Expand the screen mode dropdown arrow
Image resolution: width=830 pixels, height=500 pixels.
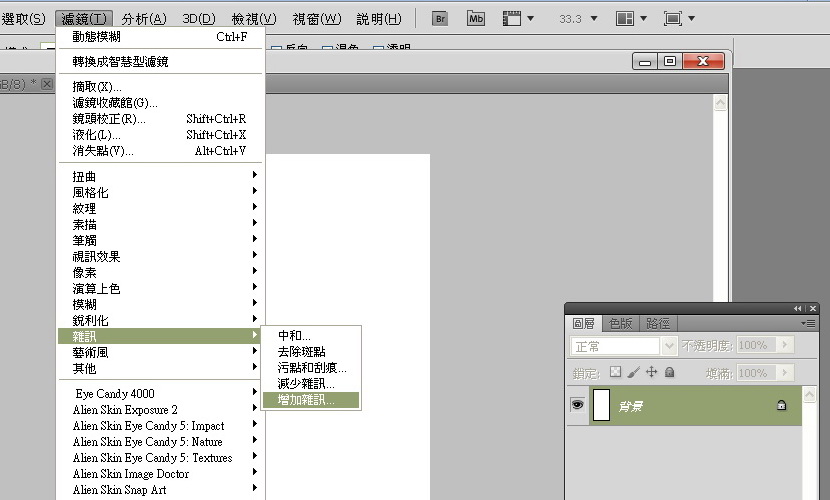(x=692, y=19)
